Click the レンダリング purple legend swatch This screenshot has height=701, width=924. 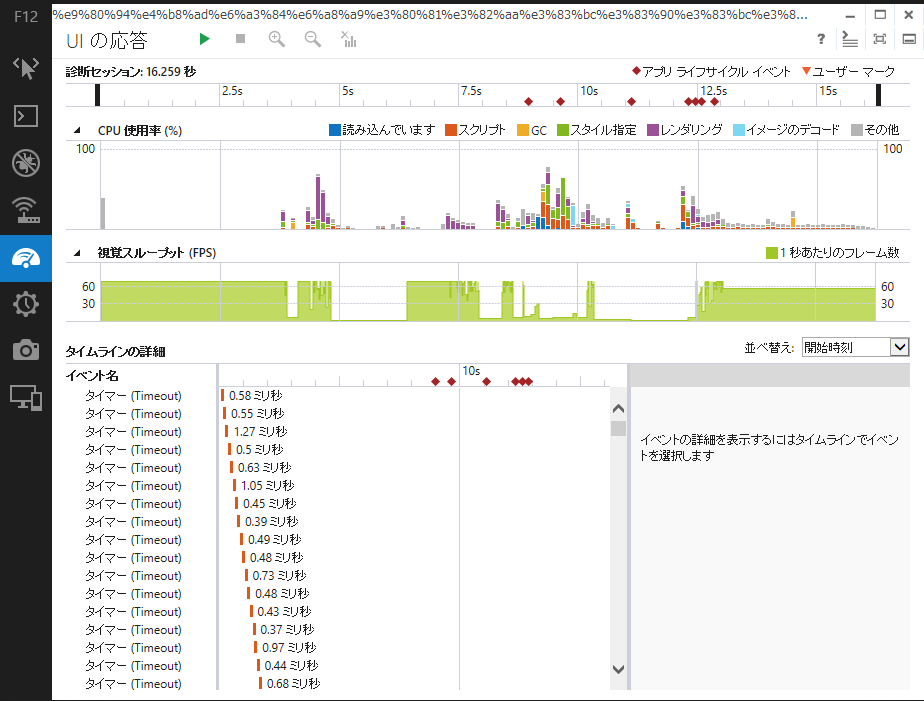pos(653,131)
